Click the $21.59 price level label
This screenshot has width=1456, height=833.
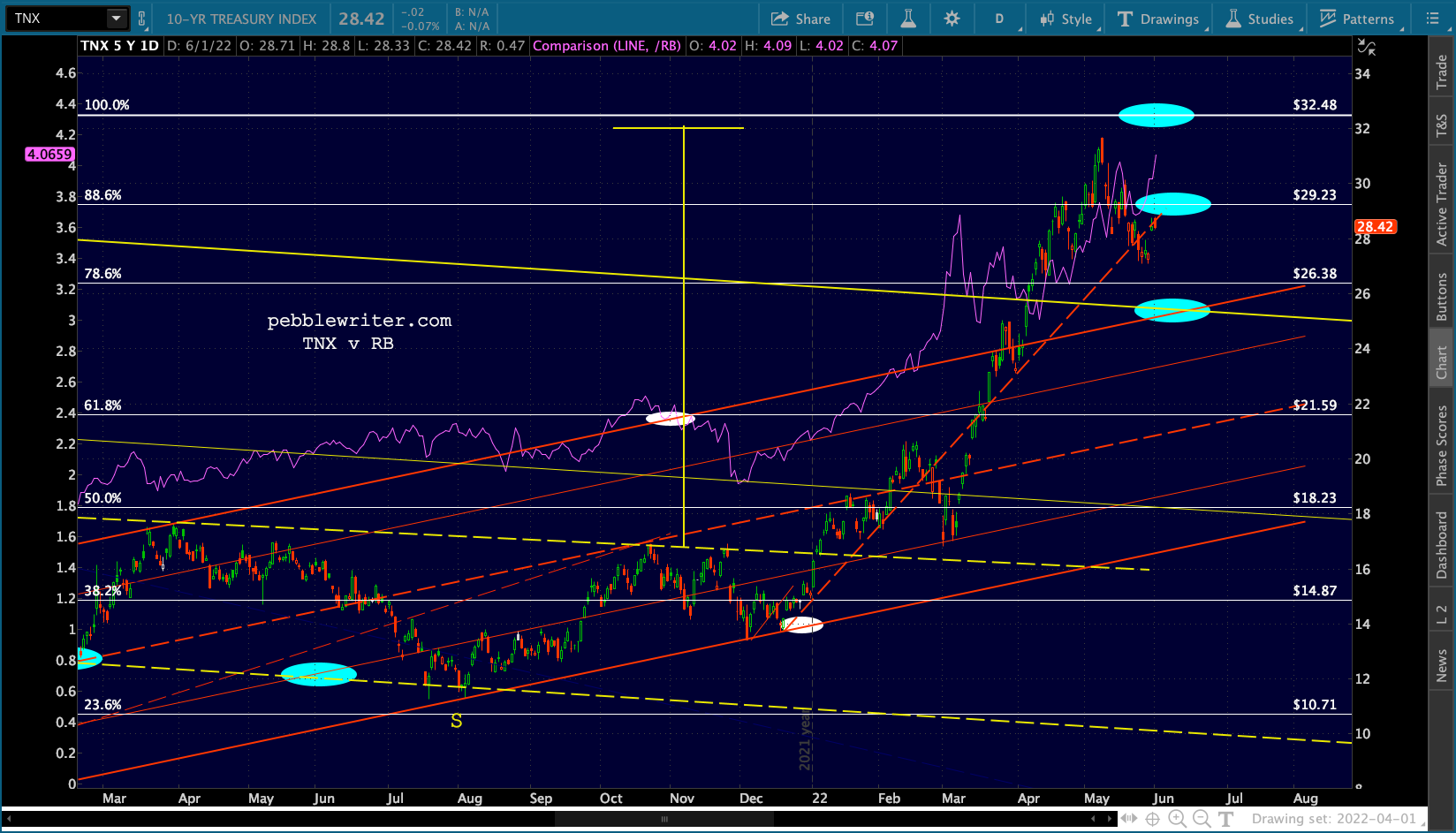(x=1315, y=405)
